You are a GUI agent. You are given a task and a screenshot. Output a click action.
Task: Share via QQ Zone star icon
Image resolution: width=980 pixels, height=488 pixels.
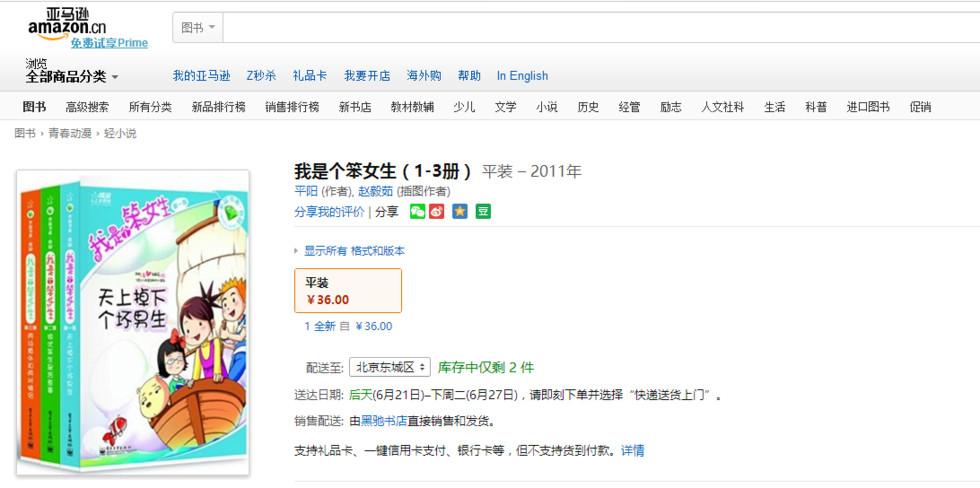pyautogui.click(x=460, y=212)
